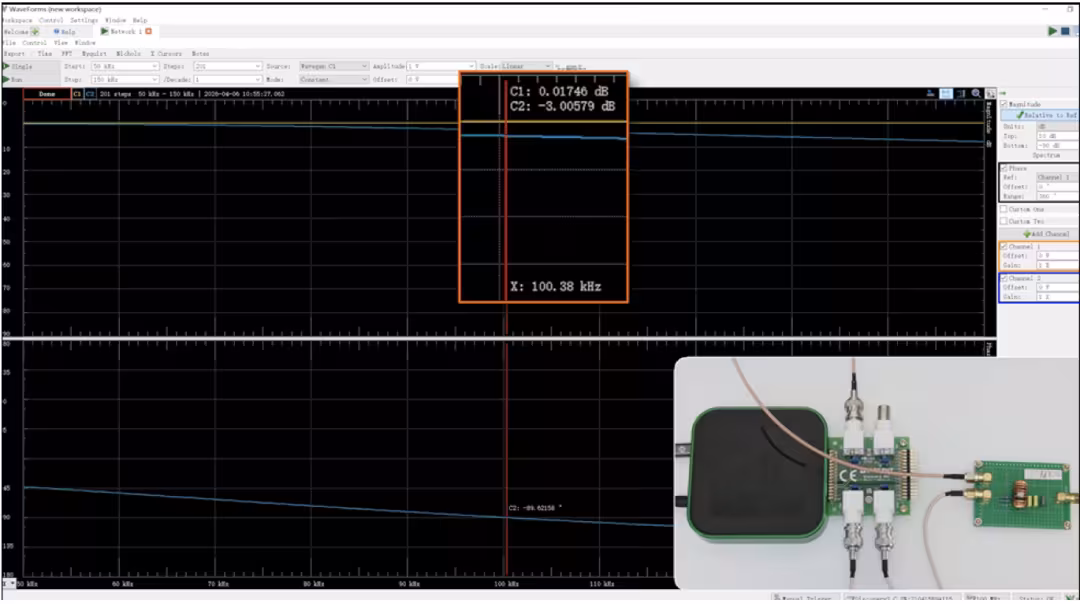Open the instrument File menu
Screen dimensions: 1080x604
point(9,43)
